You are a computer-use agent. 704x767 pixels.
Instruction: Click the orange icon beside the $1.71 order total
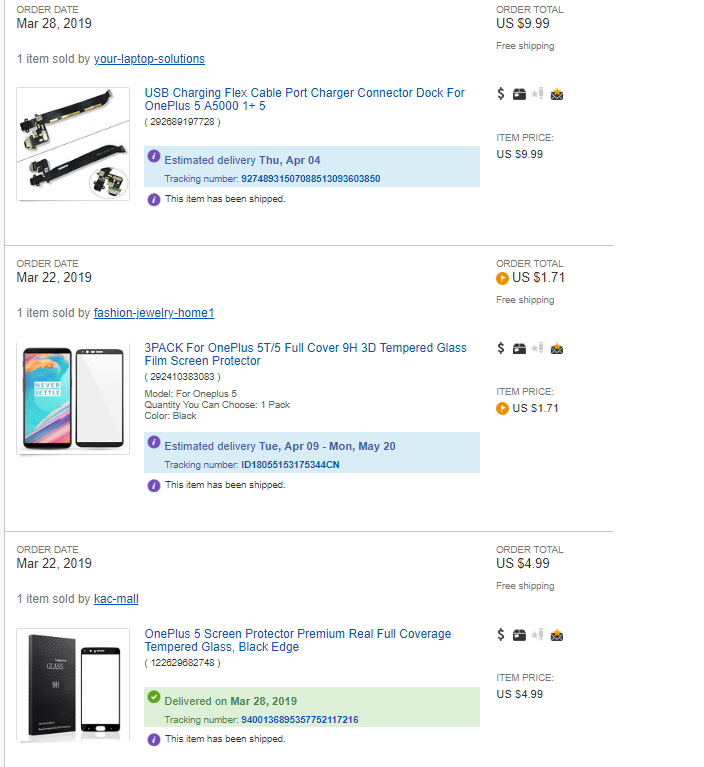coord(502,278)
